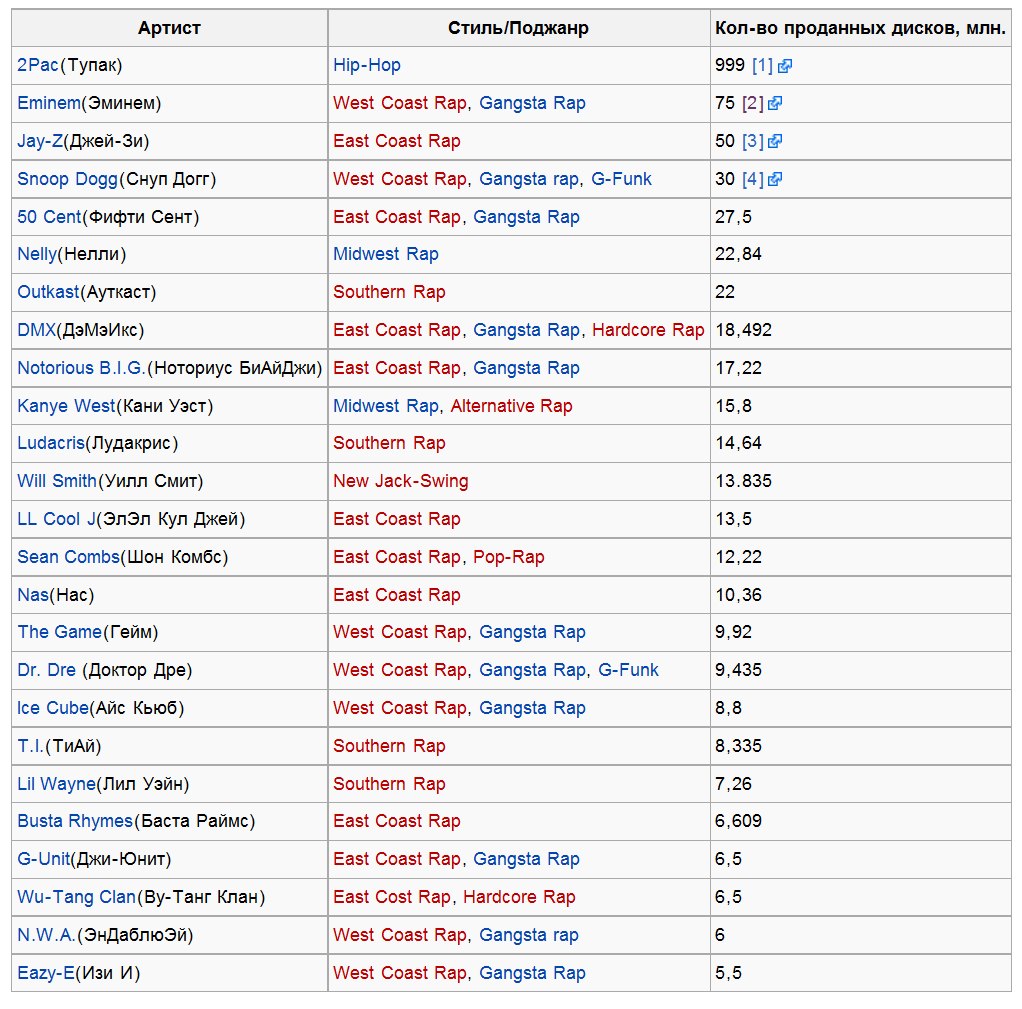
Task: Open the Eazy-E artist link
Action: coord(46,972)
